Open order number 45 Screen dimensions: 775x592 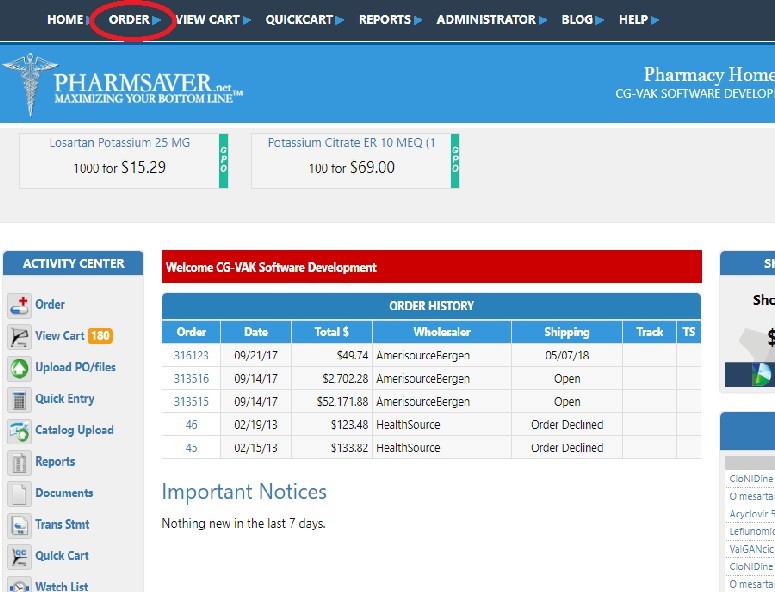click(191, 448)
